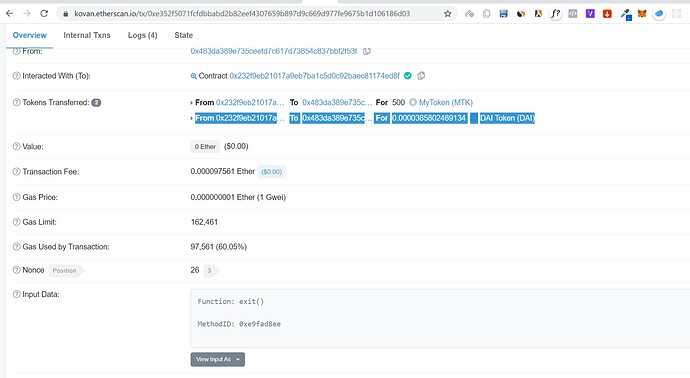Open the gray chain-link extension icon
The height and width of the screenshot is (378, 690).
point(470,14)
